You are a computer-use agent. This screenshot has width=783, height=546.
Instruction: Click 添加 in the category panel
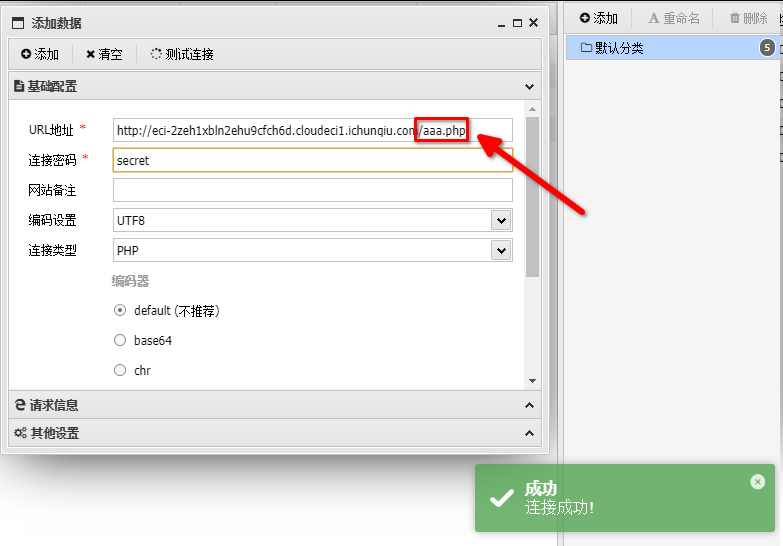coord(599,18)
